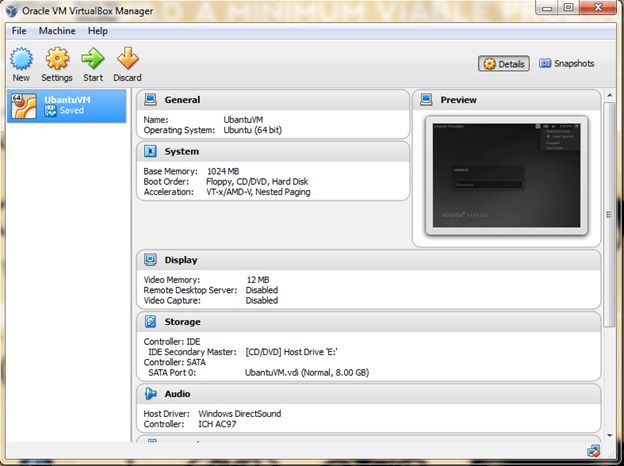Image resolution: width=624 pixels, height=466 pixels.
Task: Click Acceleration value VT-x/AMD-V, Nested Paging
Action: point(258,192)
